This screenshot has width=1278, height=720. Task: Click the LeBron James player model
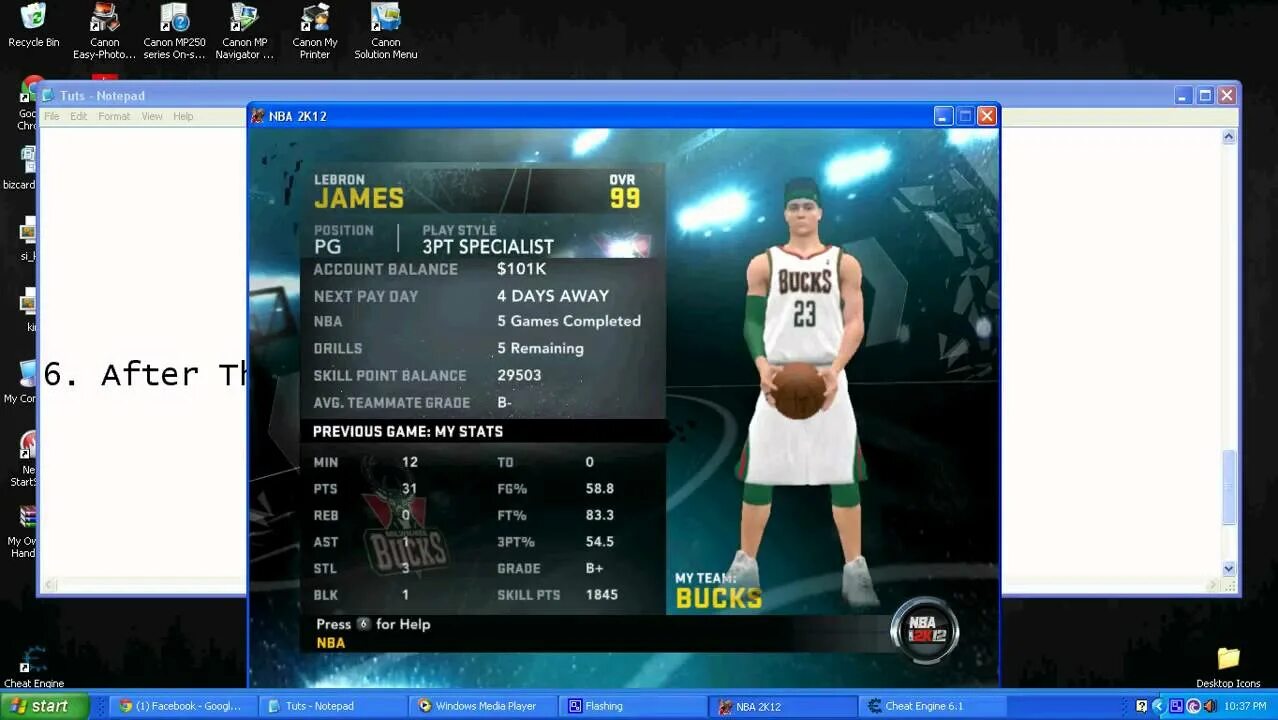803,390
